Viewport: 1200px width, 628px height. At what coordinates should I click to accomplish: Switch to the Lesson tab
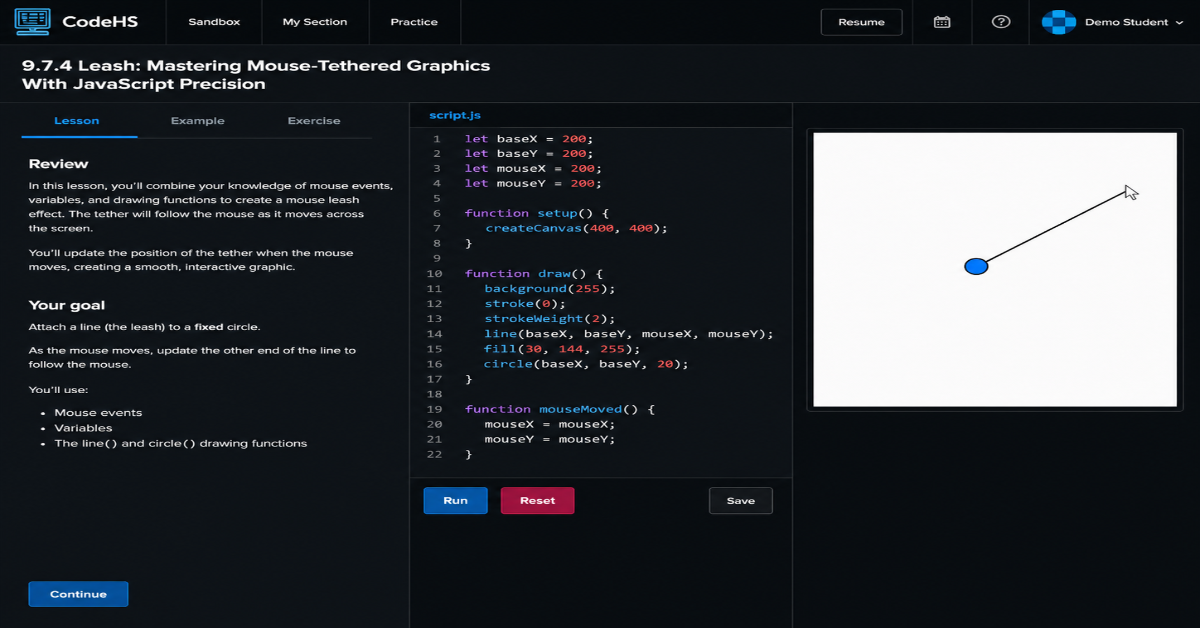click(77, 121)
